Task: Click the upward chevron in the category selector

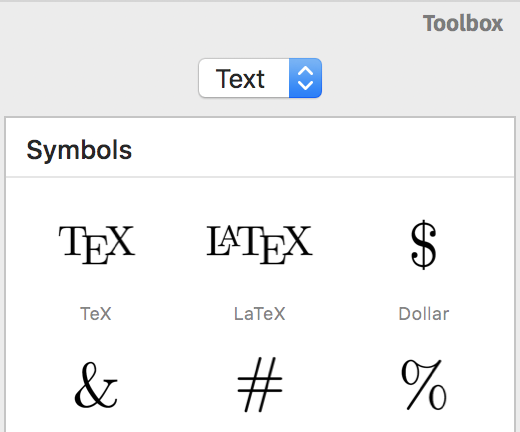Action: [x=305, y=71]
